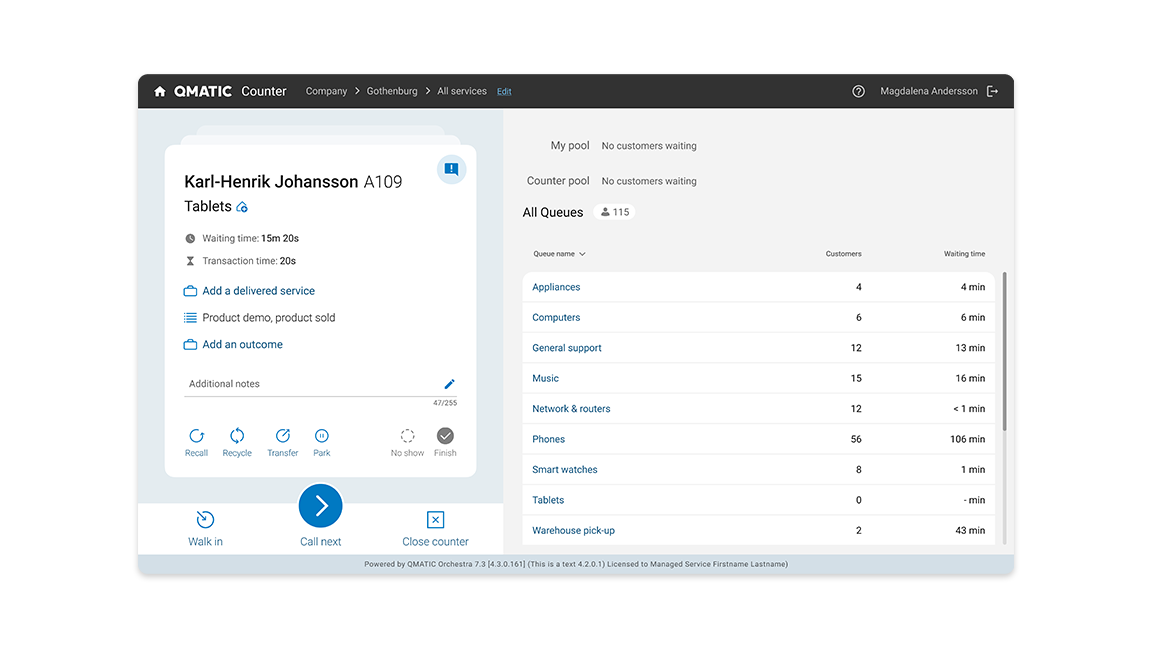Start a Walk in visit
Screen dimensions: 1152x648
point(205,528)
